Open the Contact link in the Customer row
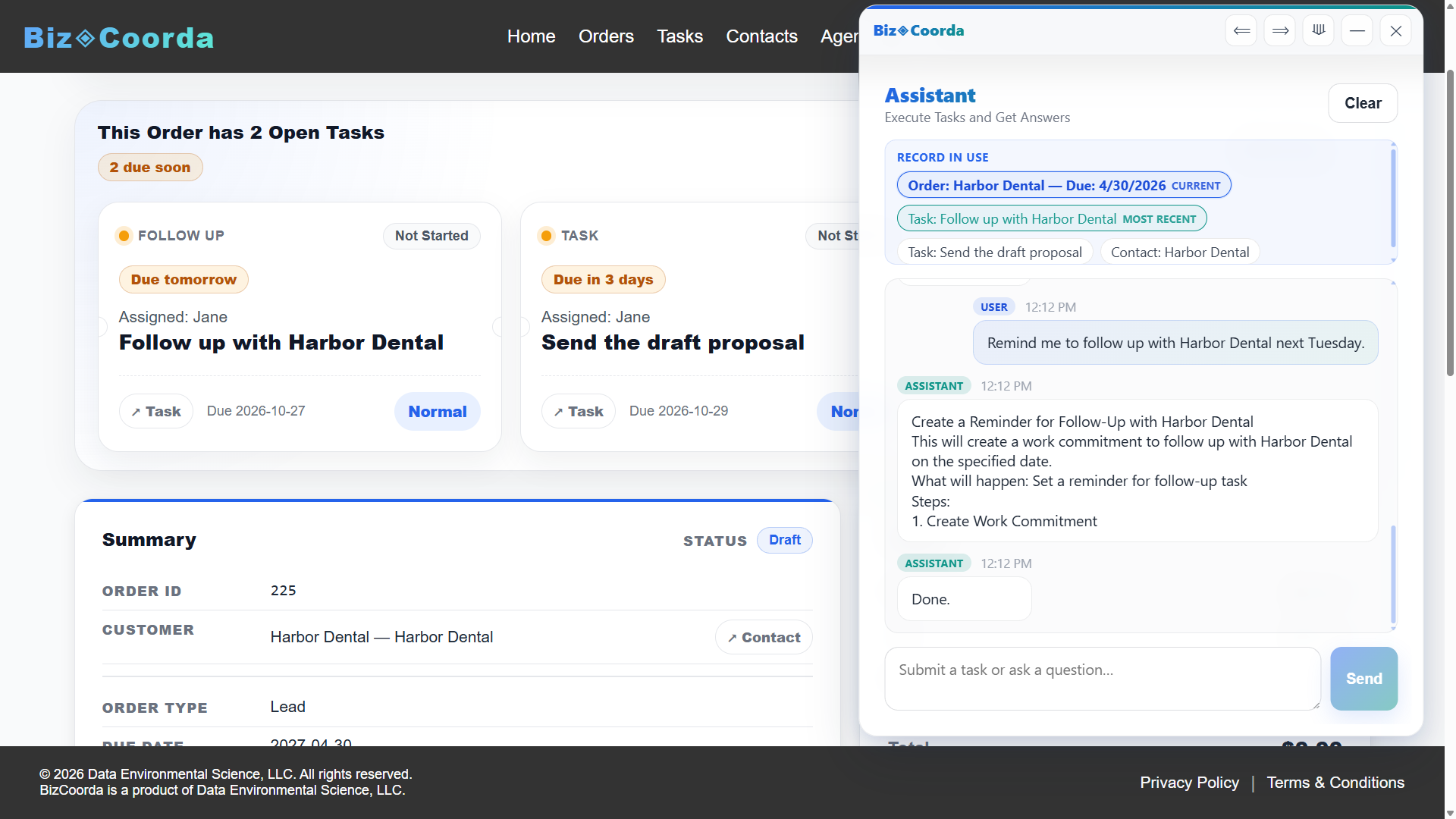Viewport: 1456px width, 819px height. pyautogui.click(x=764, y=638)
